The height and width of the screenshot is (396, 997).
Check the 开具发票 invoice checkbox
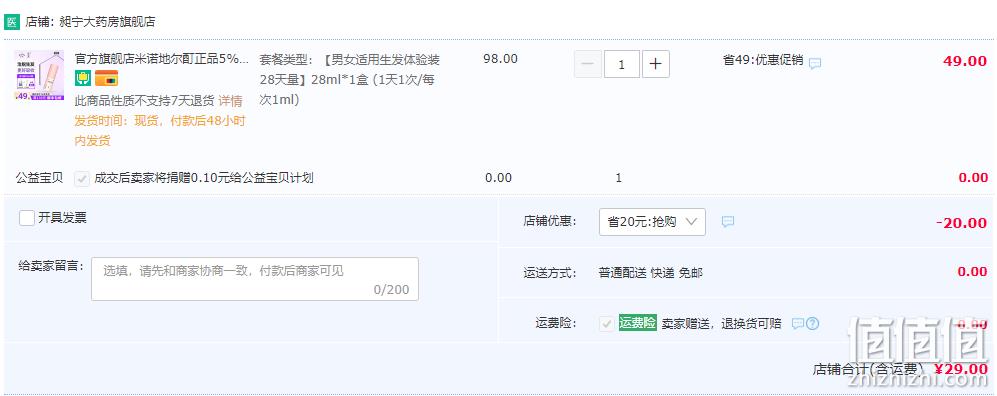pyautogui.click(x=27, y=218)
